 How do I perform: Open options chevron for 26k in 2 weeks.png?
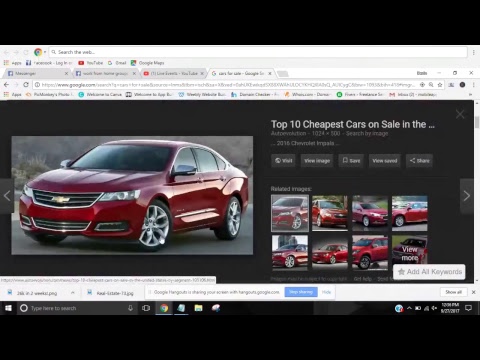pyautogui.click(x=73, y=293)
